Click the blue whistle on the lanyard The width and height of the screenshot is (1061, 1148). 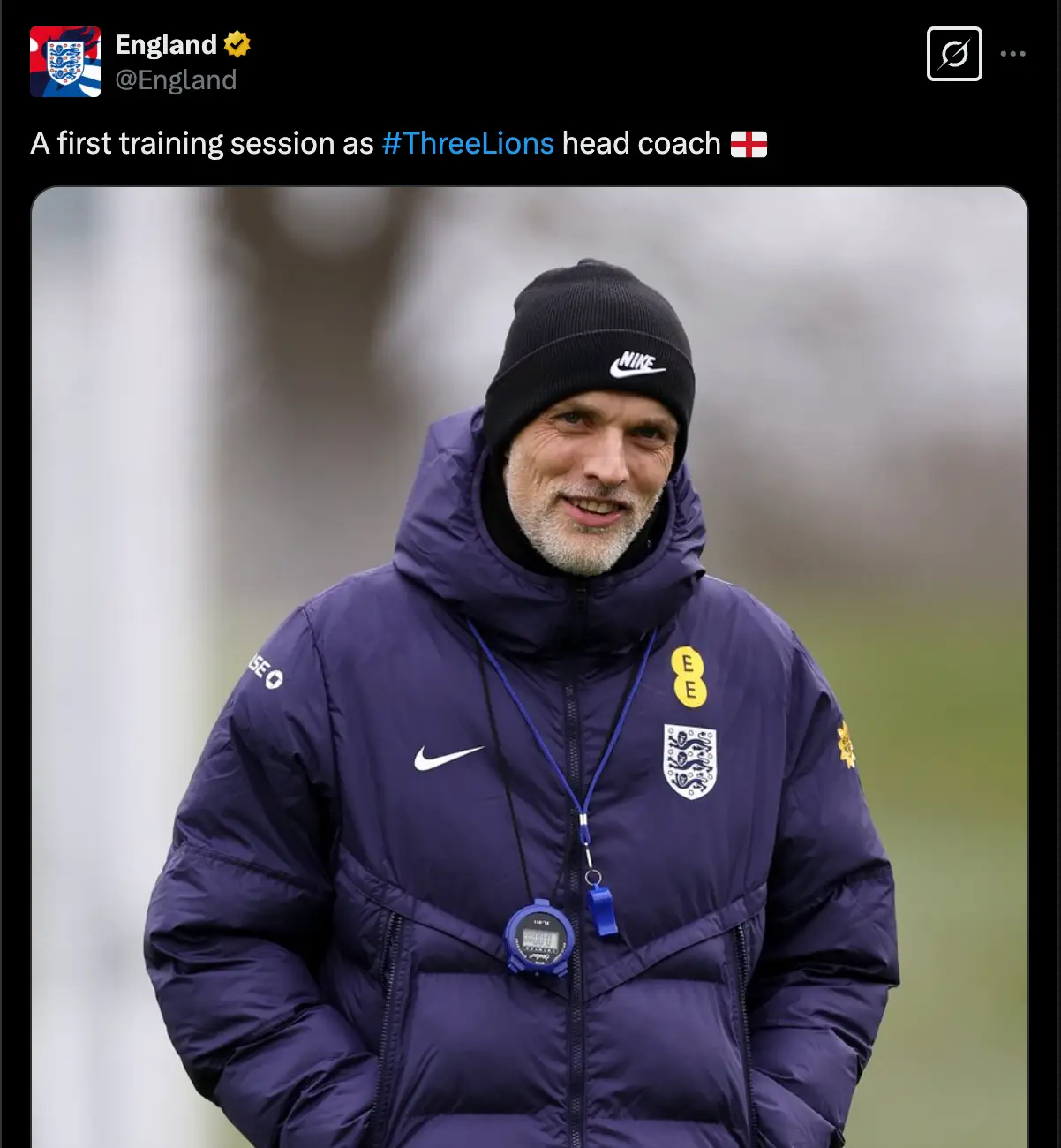point(605,911)
